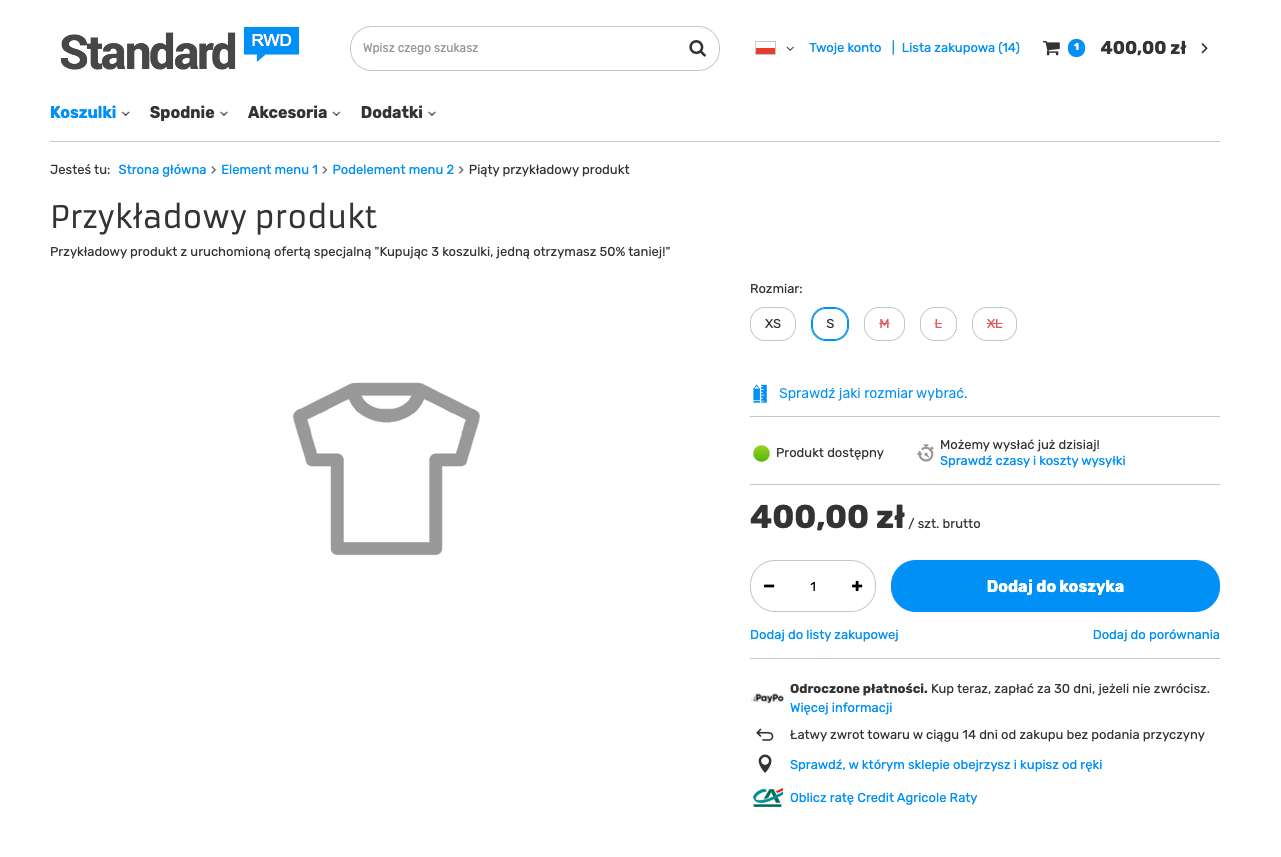Viewport: 1281px width, 857px height.
Task: Click the Dodaj do koszyka button
Action: point(1055,586)
